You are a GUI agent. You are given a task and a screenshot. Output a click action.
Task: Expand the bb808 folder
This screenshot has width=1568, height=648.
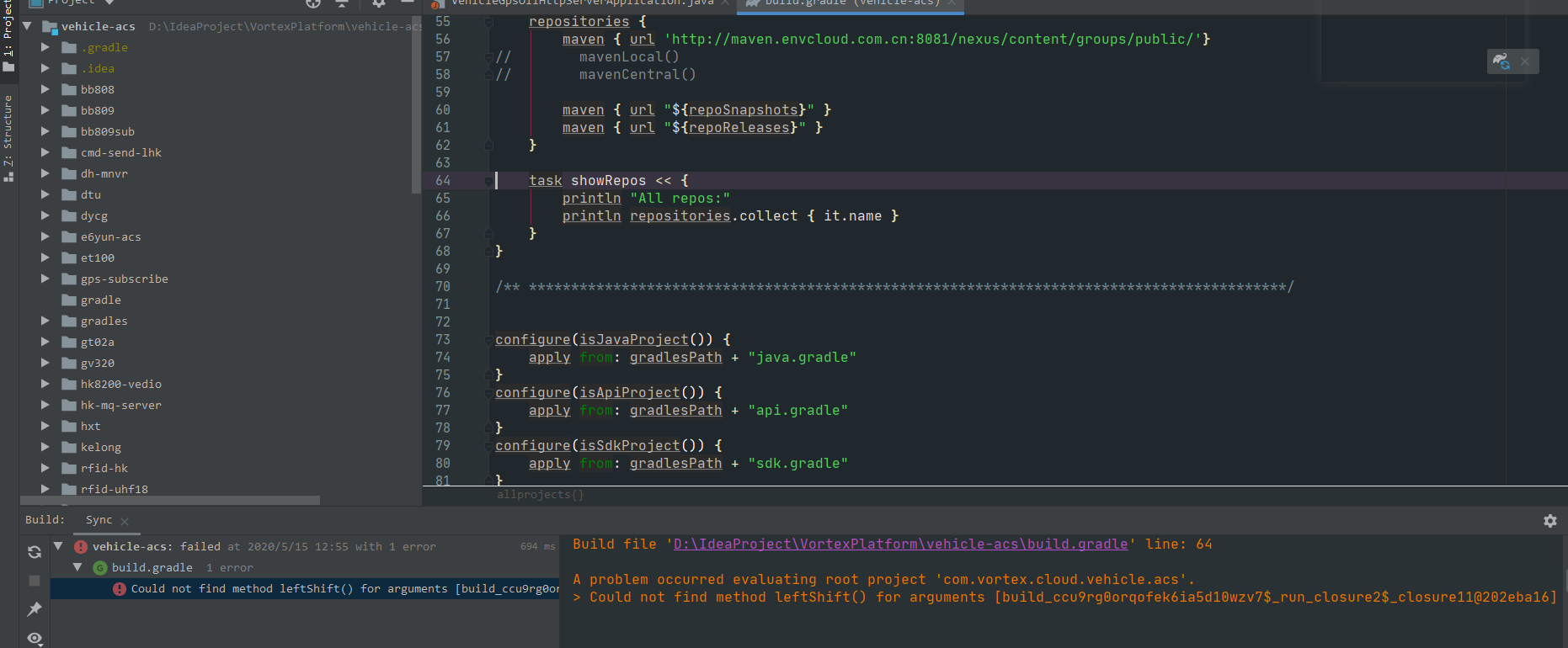tap(45, 89)
